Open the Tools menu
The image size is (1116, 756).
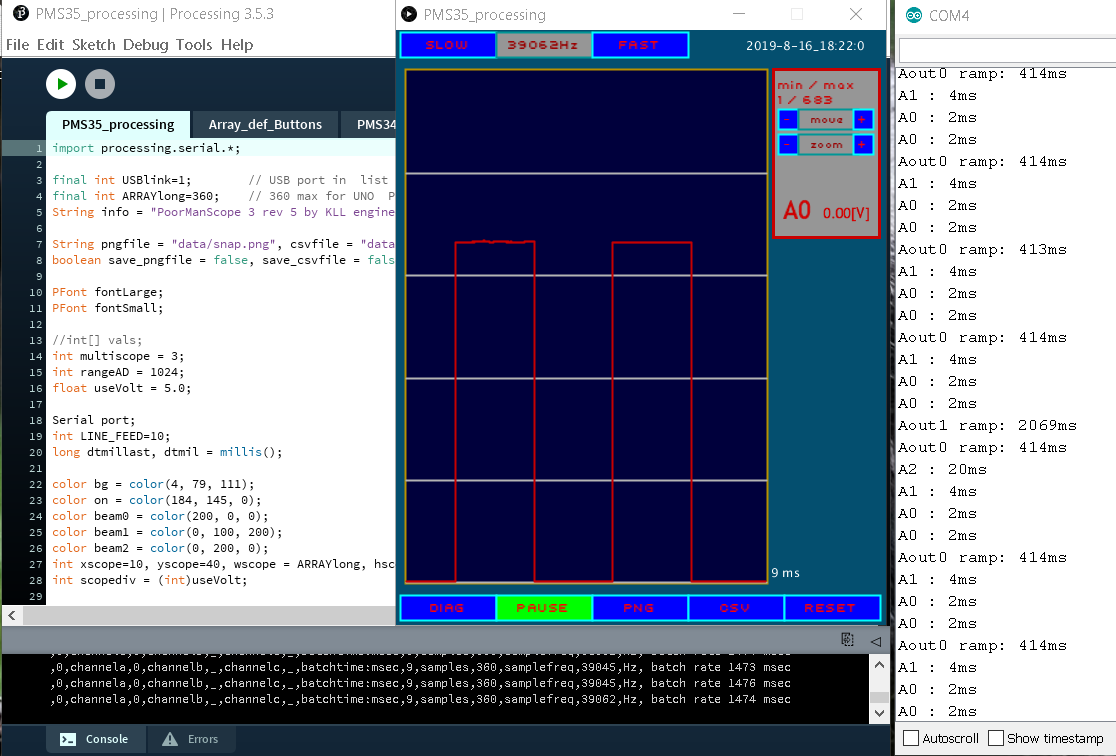pos(194,45)
